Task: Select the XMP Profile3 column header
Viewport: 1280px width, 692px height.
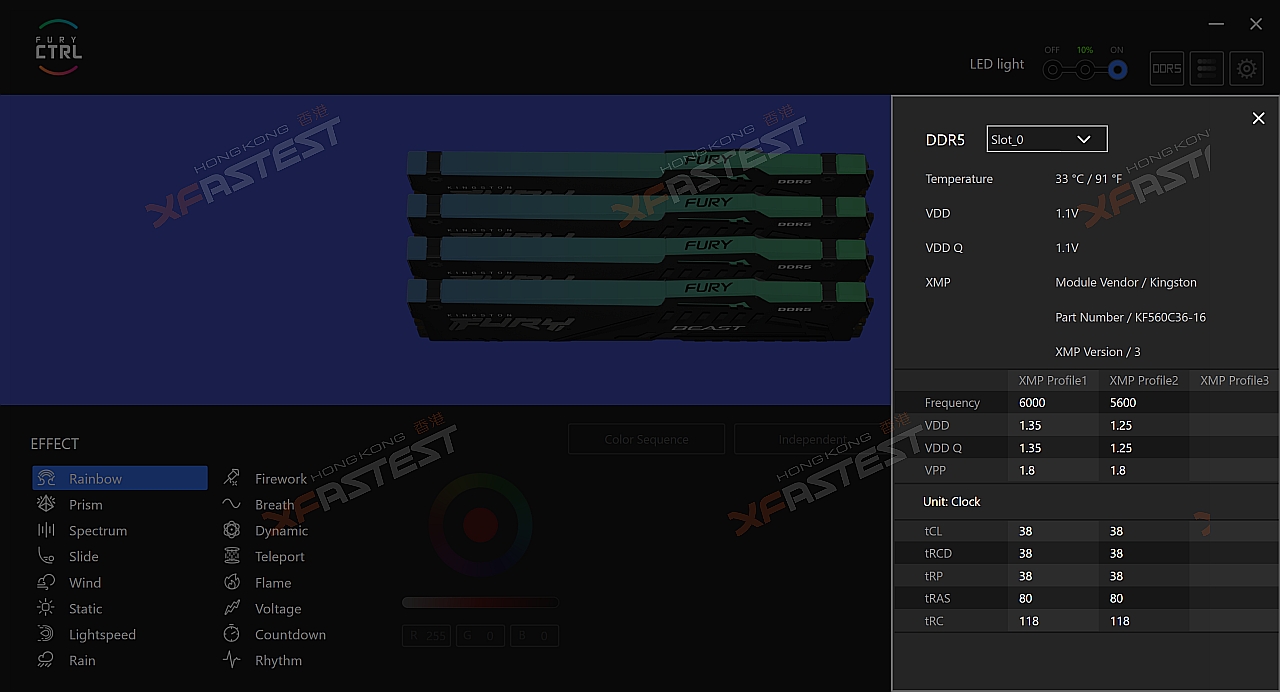Action: click(x=1234, y=380)
